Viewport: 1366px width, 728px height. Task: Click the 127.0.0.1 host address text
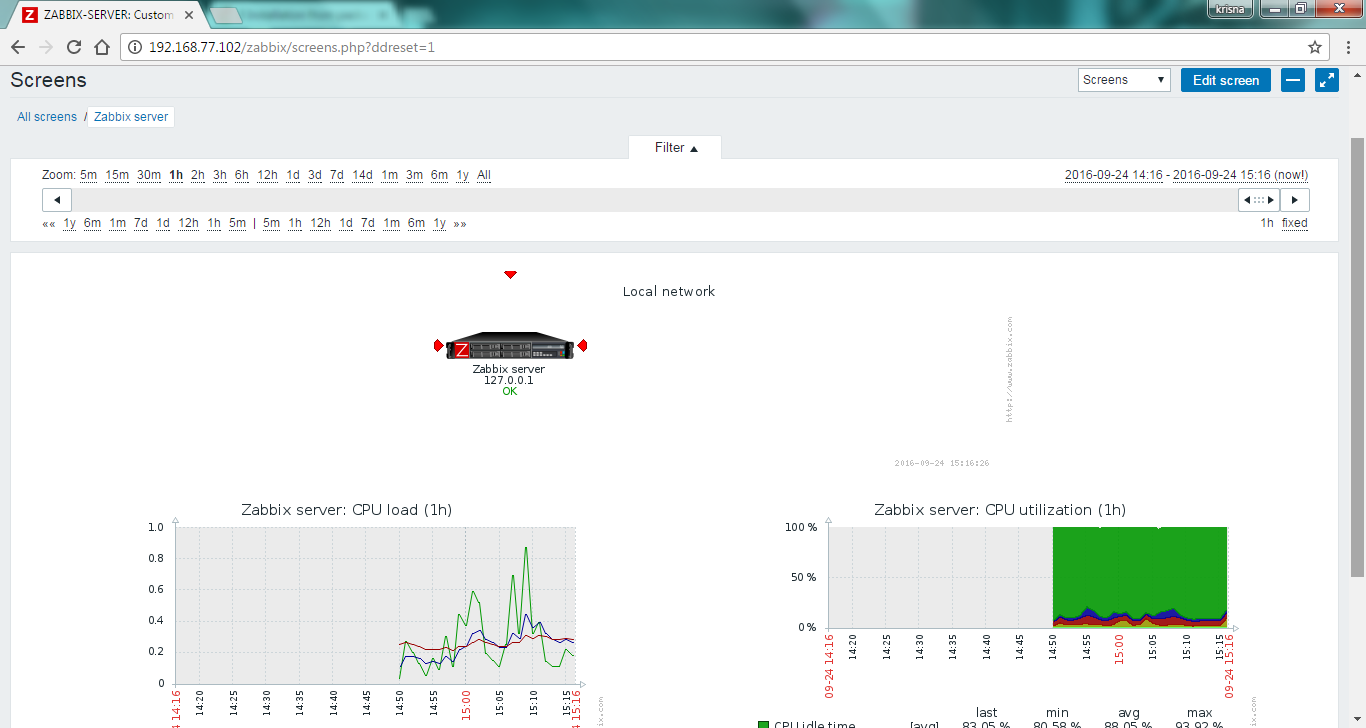coord(509,380)
